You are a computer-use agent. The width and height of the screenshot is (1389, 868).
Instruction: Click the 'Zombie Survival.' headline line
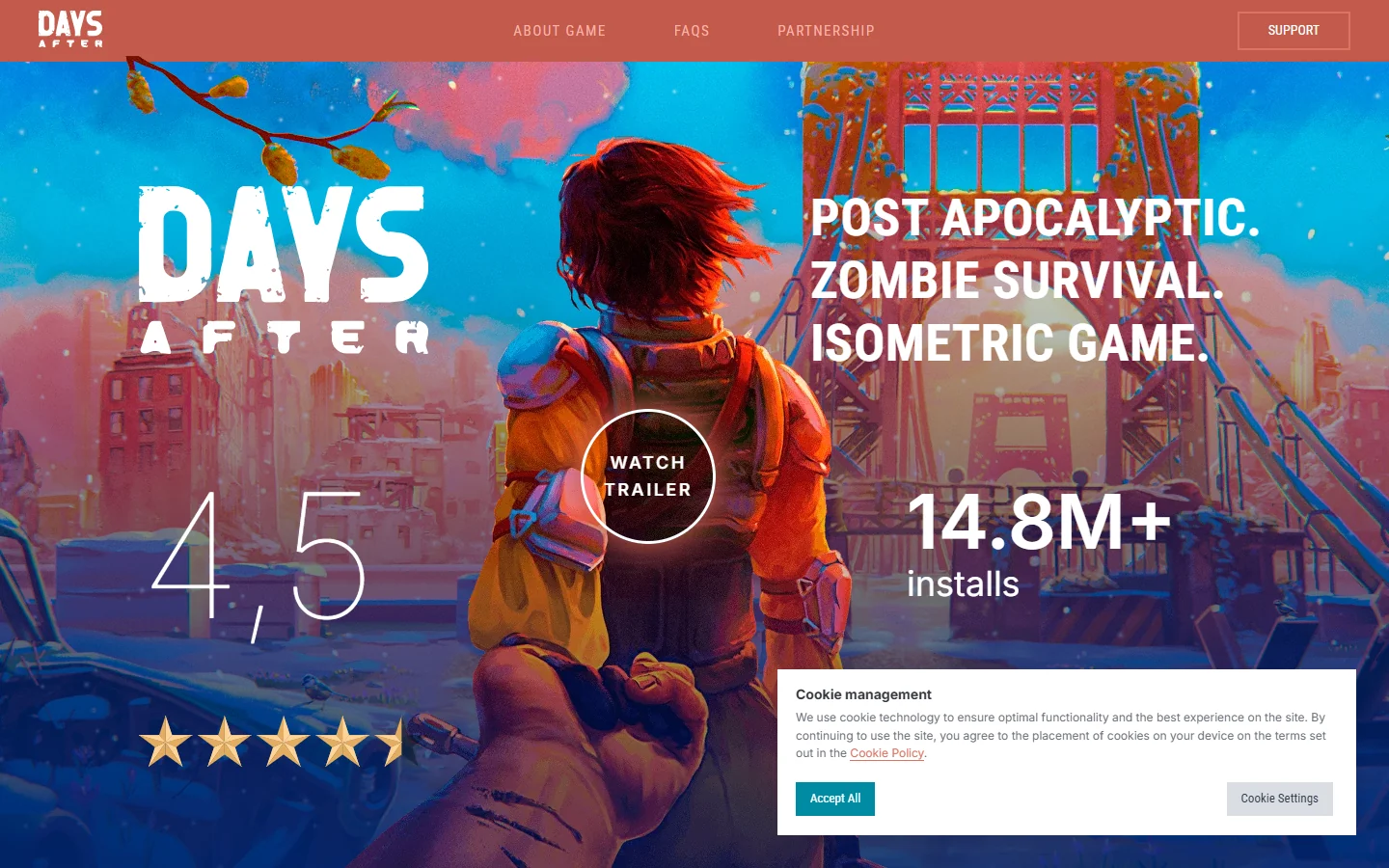(x=1017, y=281)
